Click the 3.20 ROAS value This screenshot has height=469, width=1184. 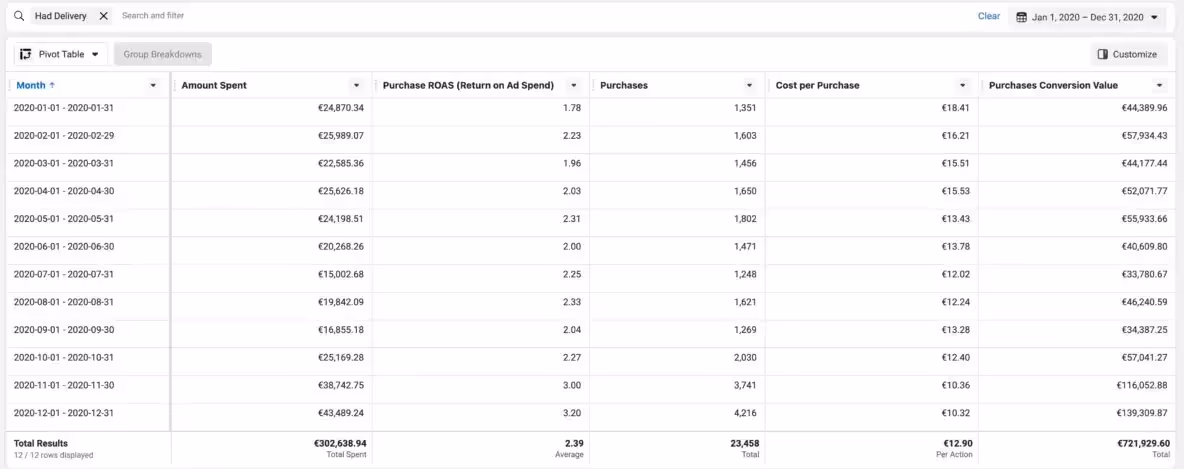[572, 413]
